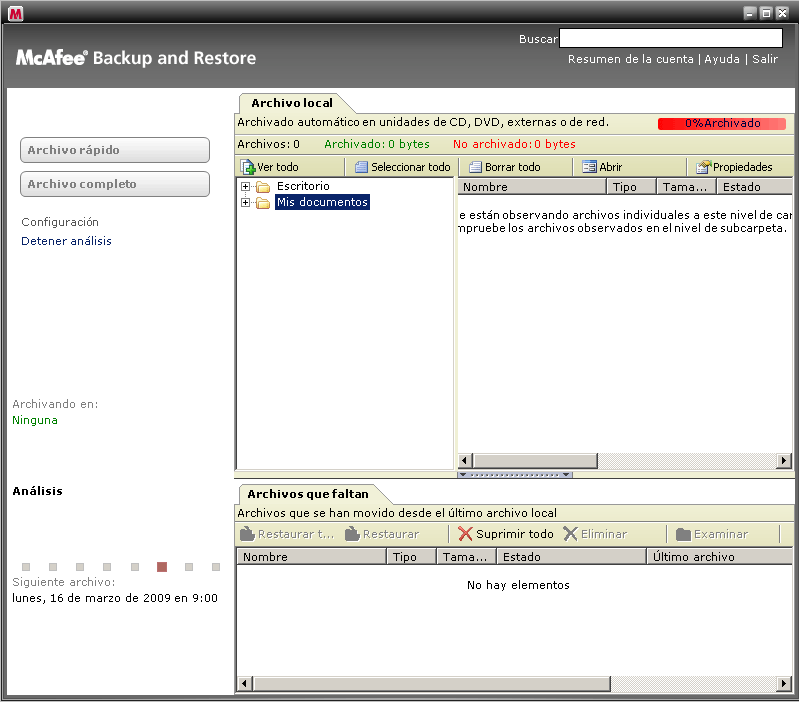This screenshot has height=702, width=799.
Task: Click the Suprimir todo red X icon
Action: coord(465,534)
